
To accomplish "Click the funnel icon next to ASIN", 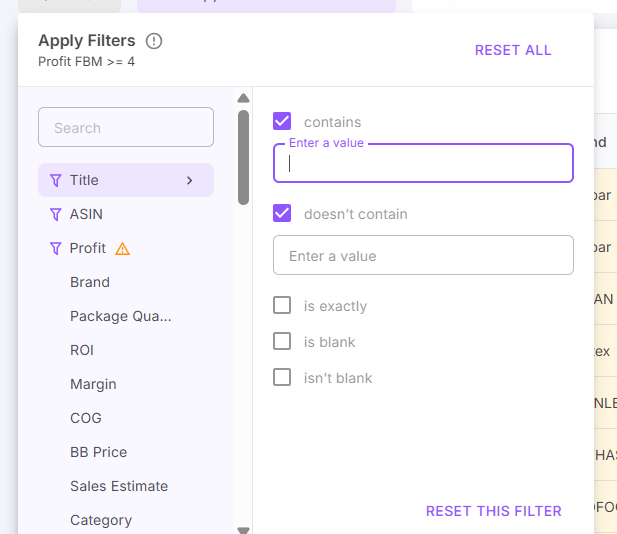I will pyautogui.click(x=56, y=214).
